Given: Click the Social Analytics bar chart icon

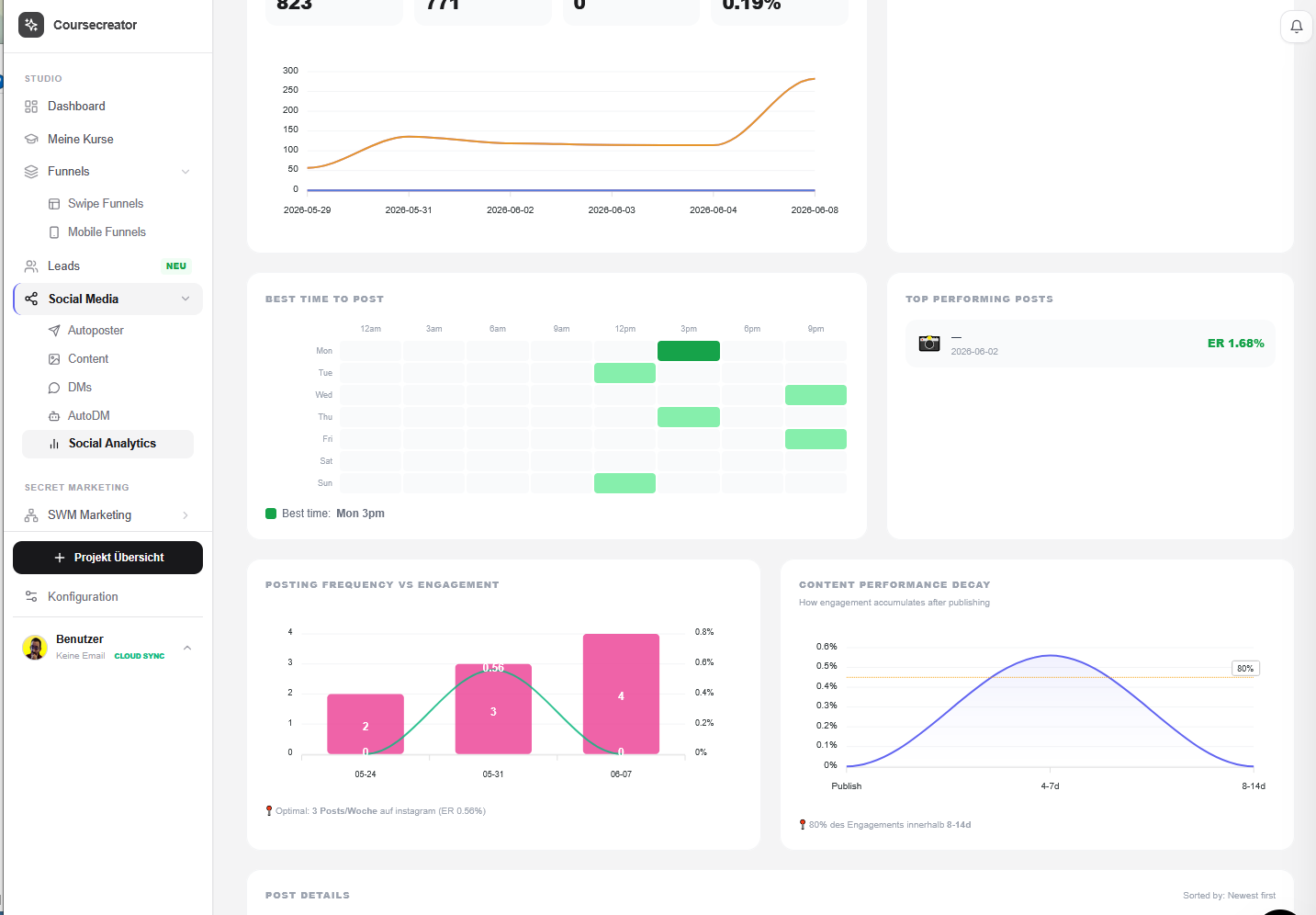Looking at the screenshot, I should coord(54,444).
